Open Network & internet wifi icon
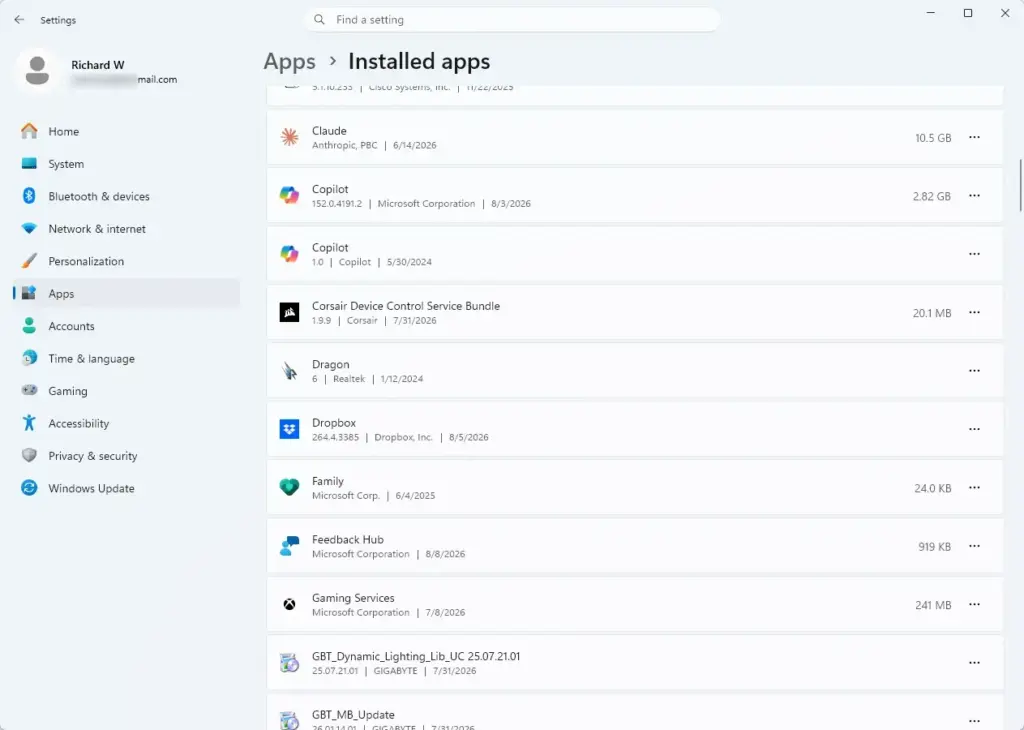This screenshot has height=730, width=1024. pyautogui.click(x=29, y=229)
